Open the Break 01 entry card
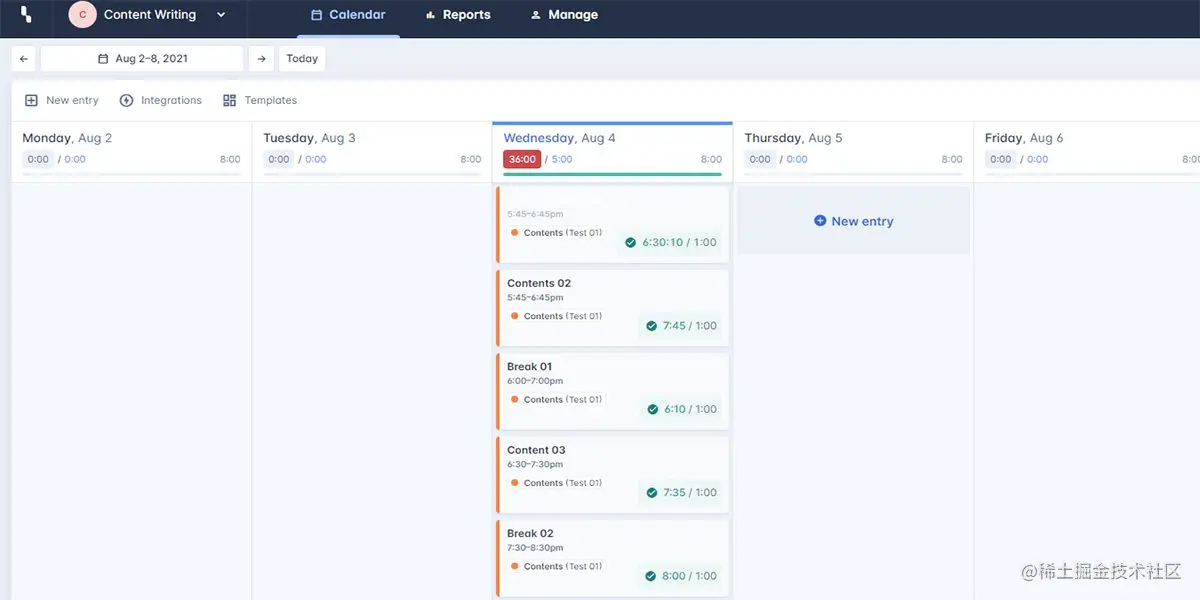The image size is (1200, 600). point(612,391)
